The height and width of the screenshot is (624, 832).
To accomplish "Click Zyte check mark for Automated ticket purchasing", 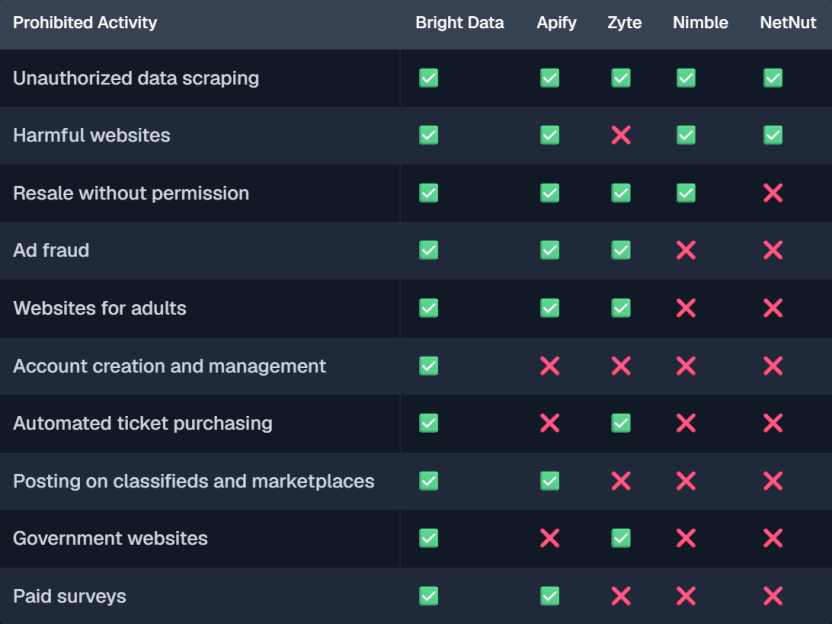I will pyautogui.click(x=621, y=423).
